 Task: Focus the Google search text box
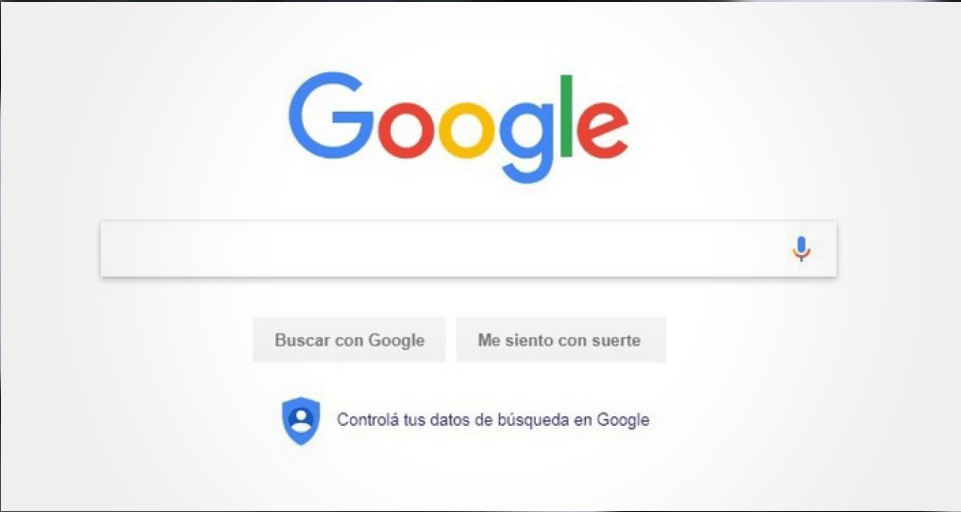469,248
